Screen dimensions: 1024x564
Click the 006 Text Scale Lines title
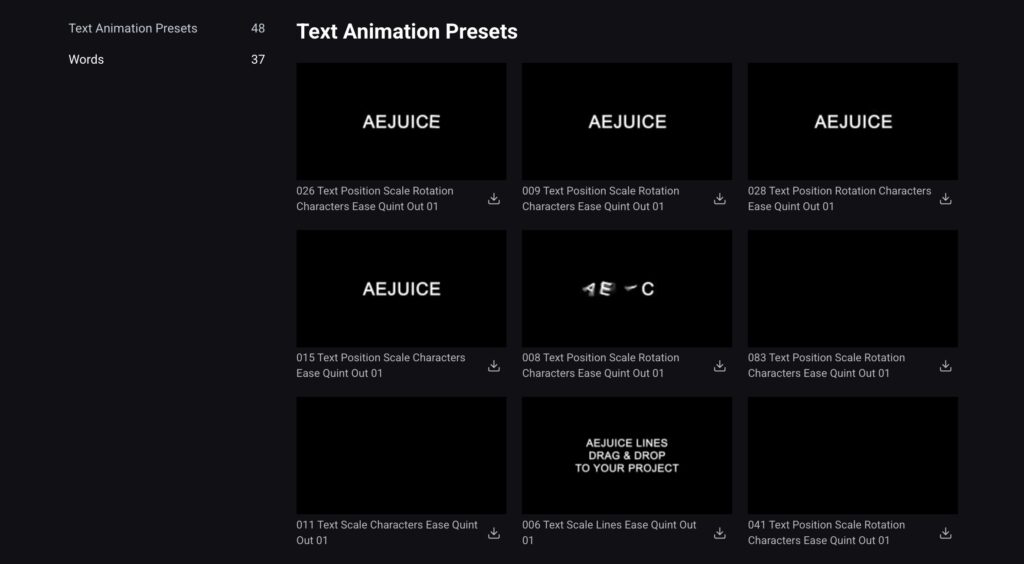(609, 532)
